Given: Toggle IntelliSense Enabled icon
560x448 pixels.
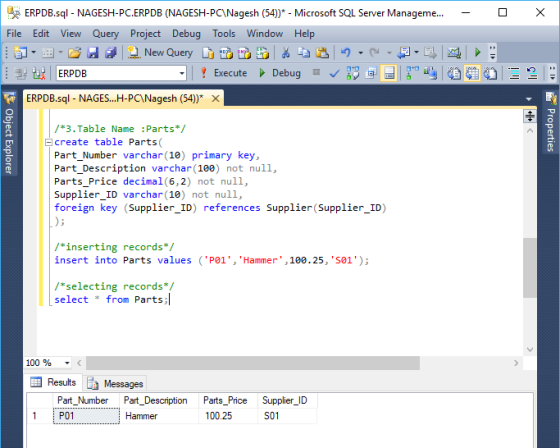Looking at the screenshot, I should (389, 73).
